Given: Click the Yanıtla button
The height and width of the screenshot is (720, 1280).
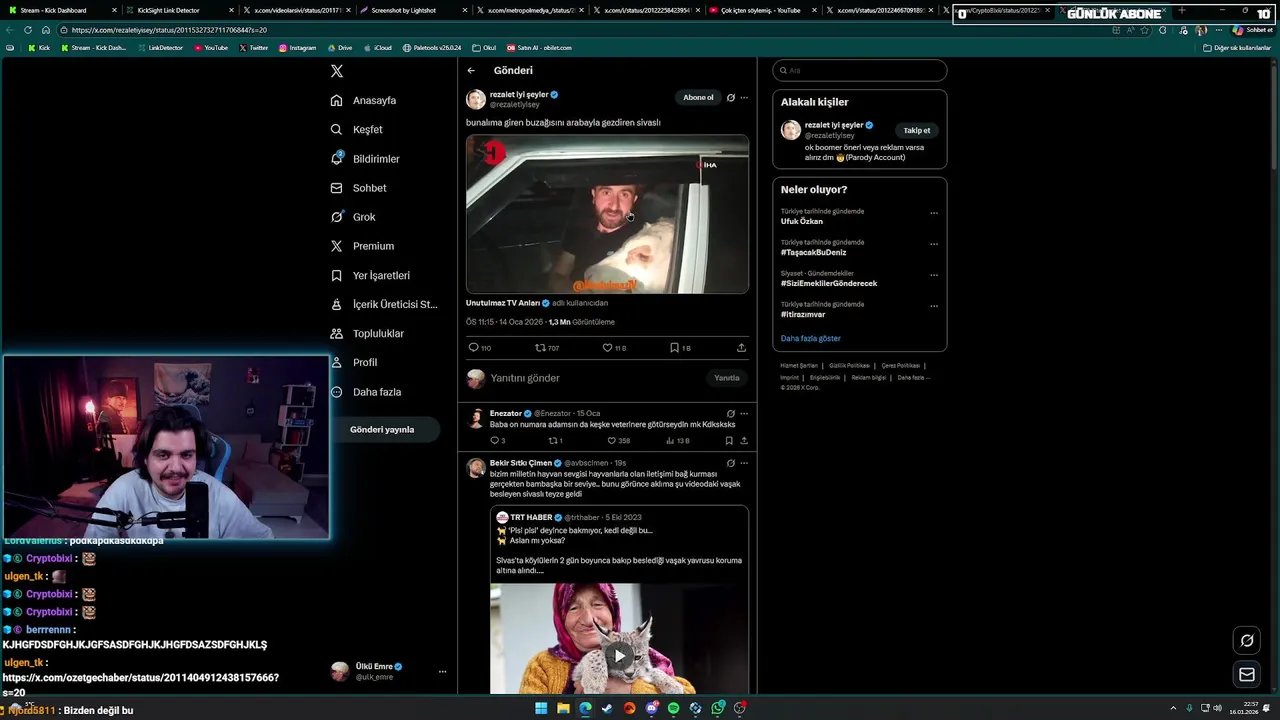Looking at the screenshot, I should 727,378.
